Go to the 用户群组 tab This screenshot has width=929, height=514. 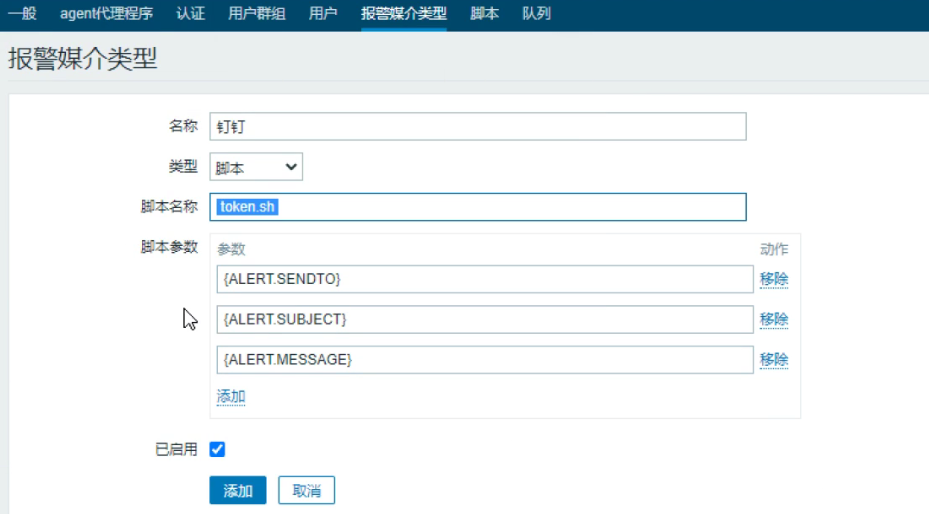coord(257,14)
